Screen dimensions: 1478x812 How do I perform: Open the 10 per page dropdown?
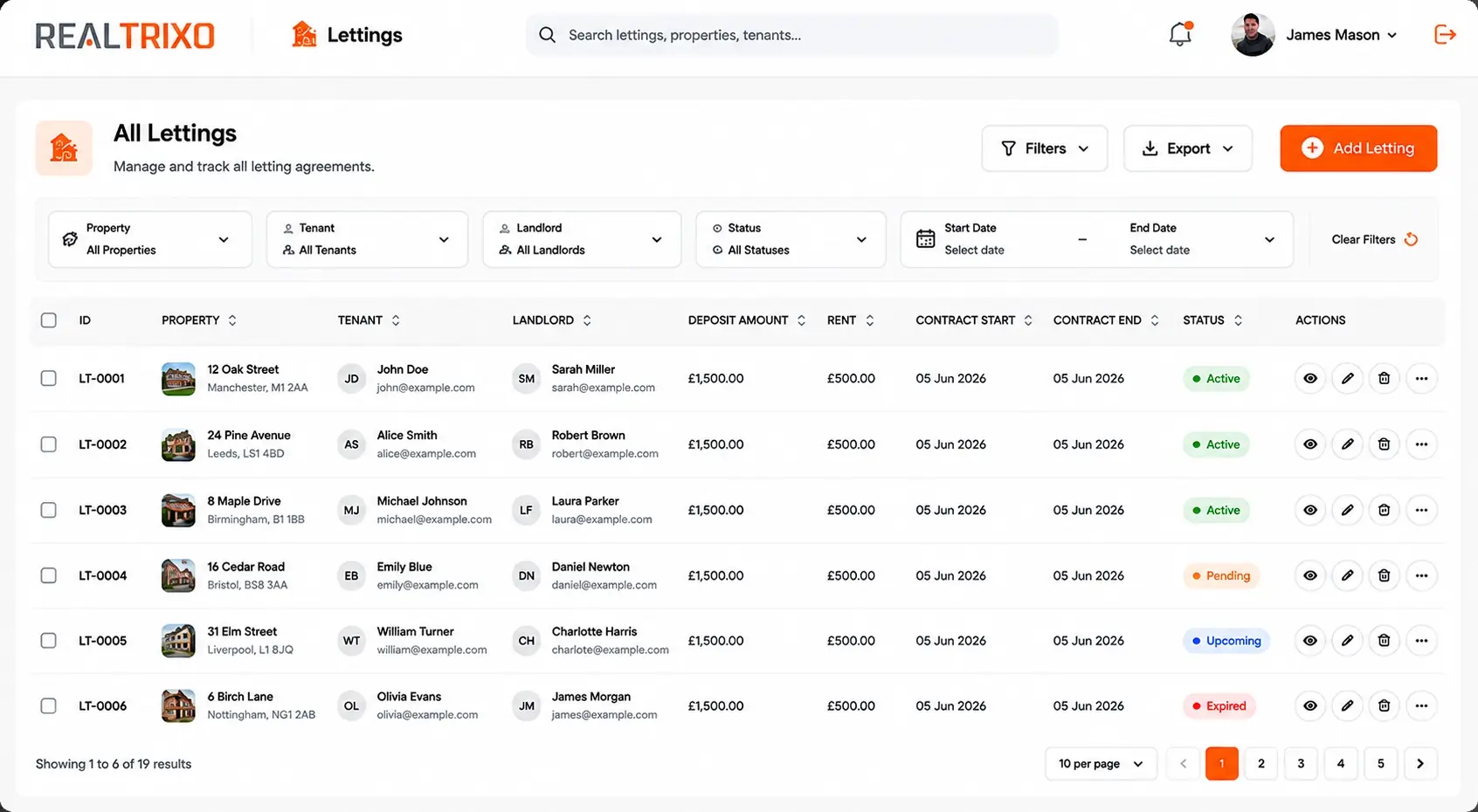(1101, 764)
